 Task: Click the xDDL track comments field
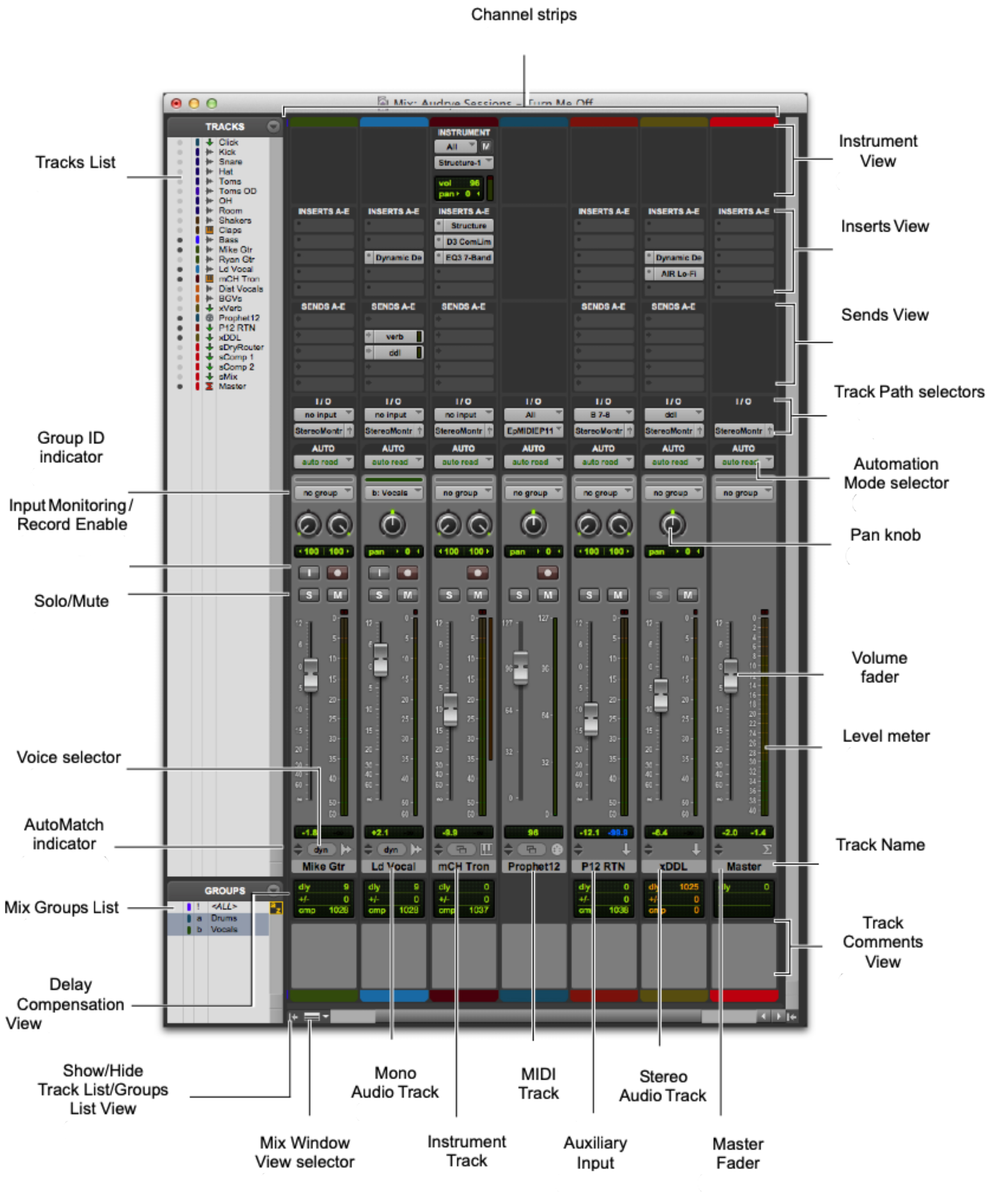674,955
